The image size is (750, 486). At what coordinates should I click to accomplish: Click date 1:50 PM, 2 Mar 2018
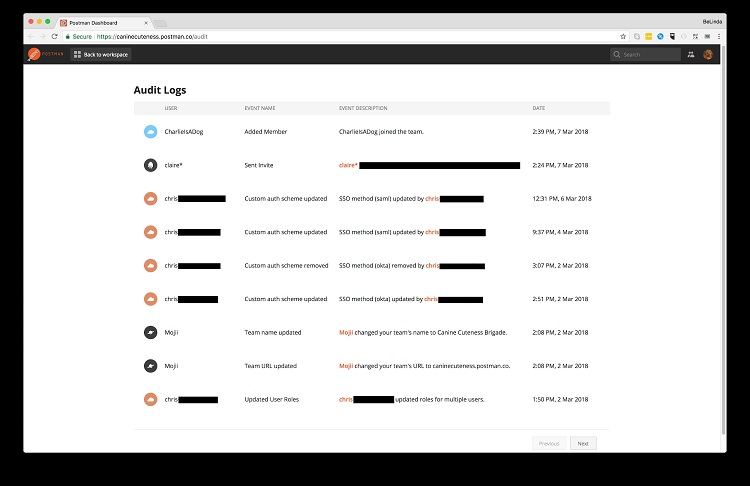(x=560, y=399)
